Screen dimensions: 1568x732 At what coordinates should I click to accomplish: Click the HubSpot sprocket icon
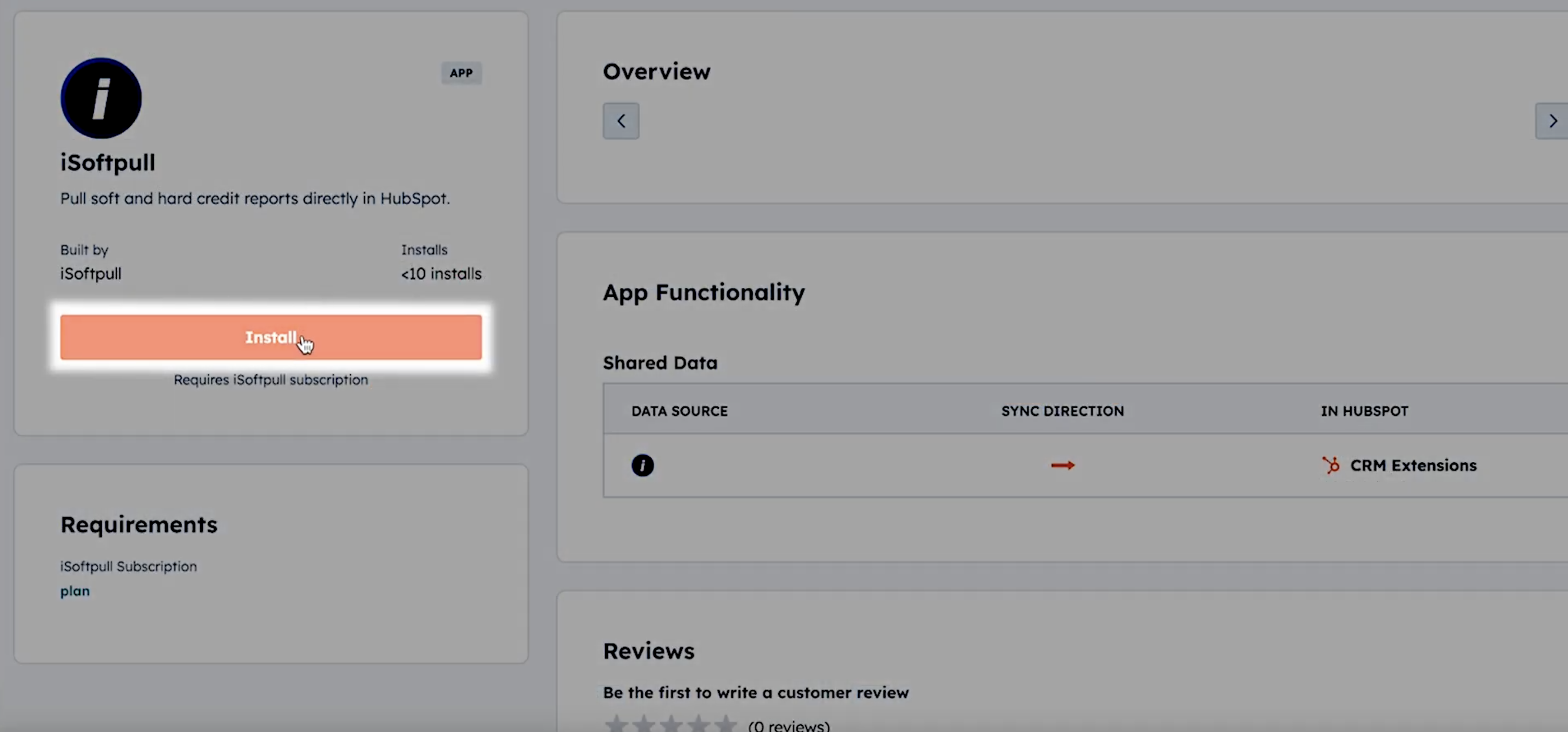1331,465
